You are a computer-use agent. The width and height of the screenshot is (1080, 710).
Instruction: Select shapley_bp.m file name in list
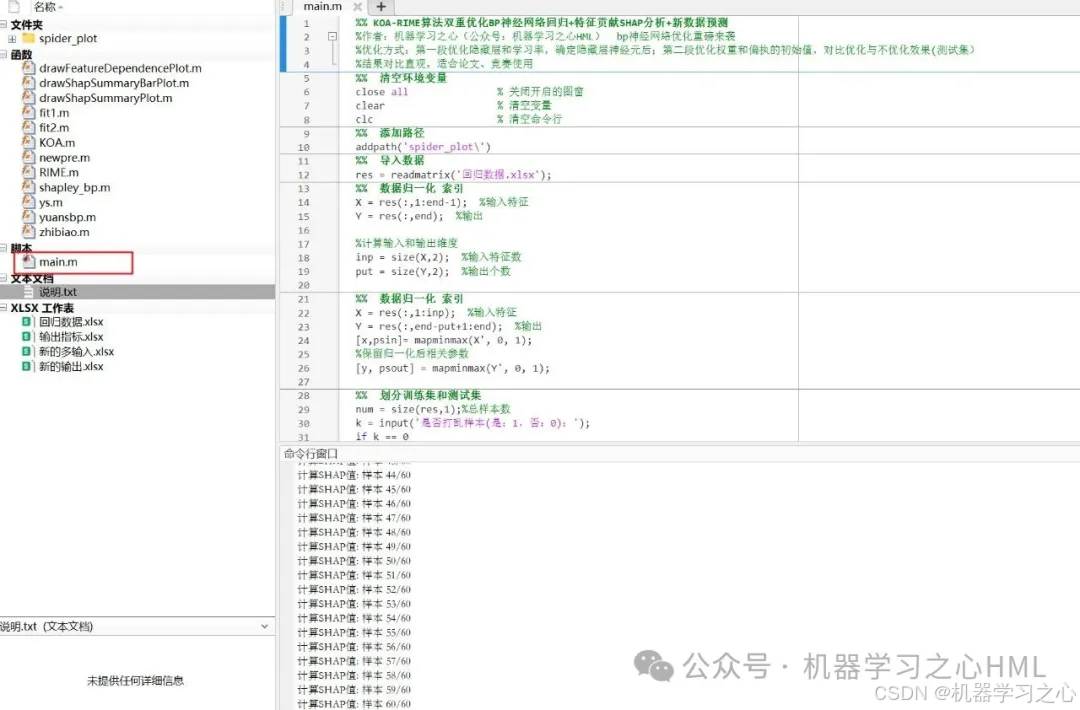pyautogui.click(x=75, y=187)
